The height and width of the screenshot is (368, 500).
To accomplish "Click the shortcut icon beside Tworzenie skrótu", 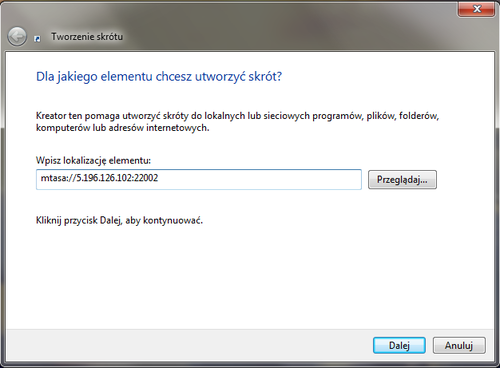I will [x=38, y=39].
